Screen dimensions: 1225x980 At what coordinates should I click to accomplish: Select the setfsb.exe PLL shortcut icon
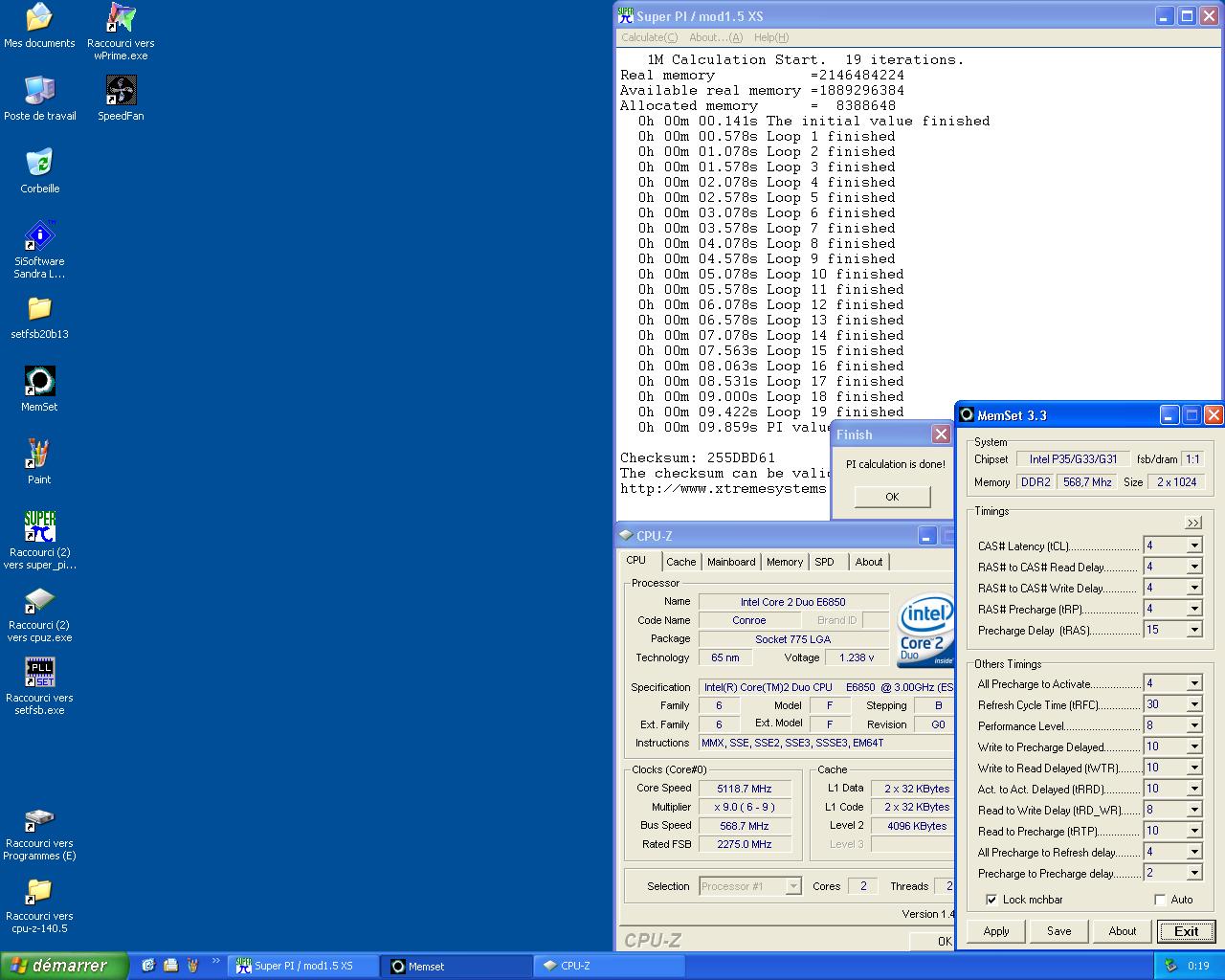point(39,672)
